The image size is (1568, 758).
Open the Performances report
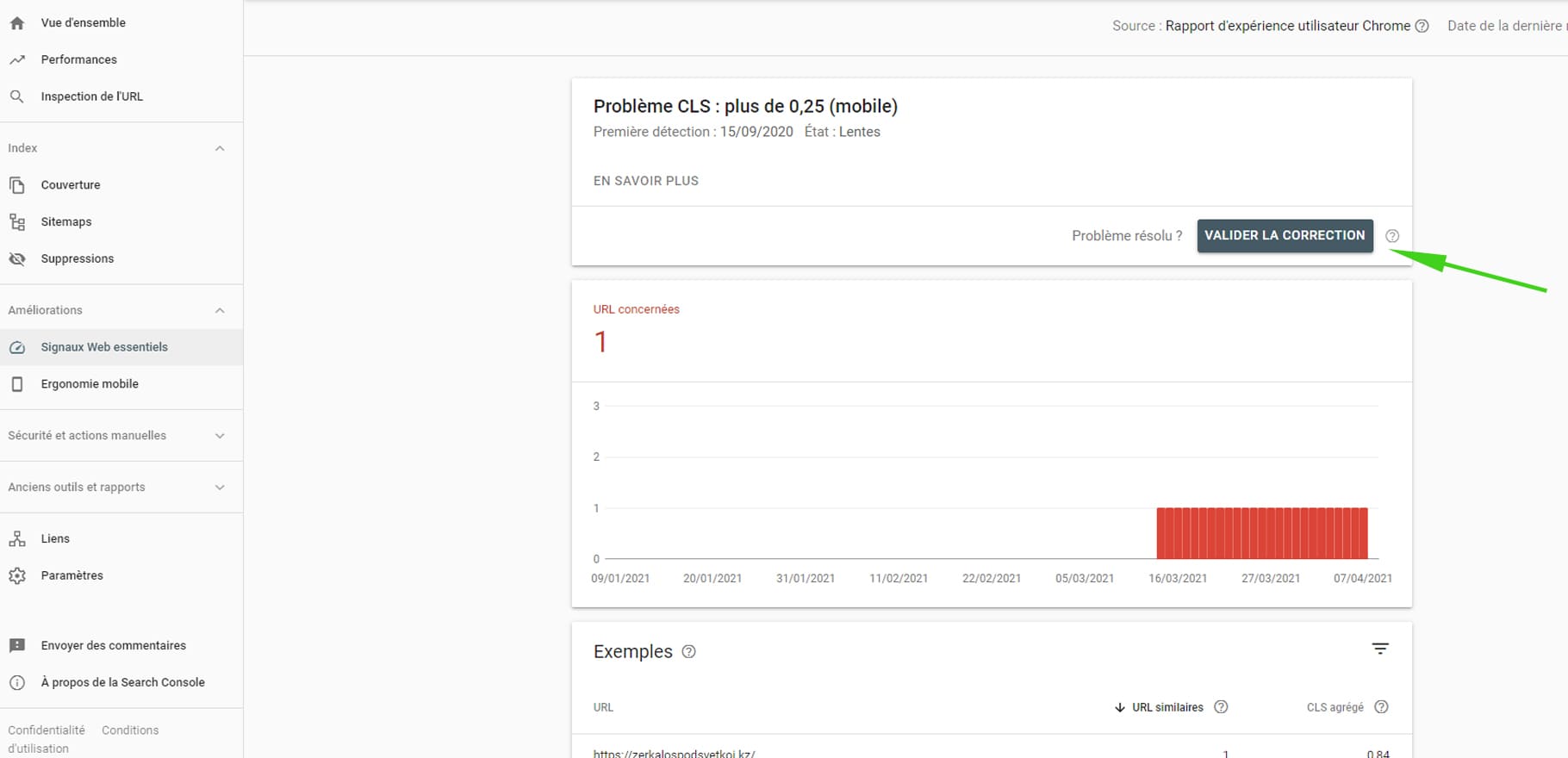[x=78, y=59]
